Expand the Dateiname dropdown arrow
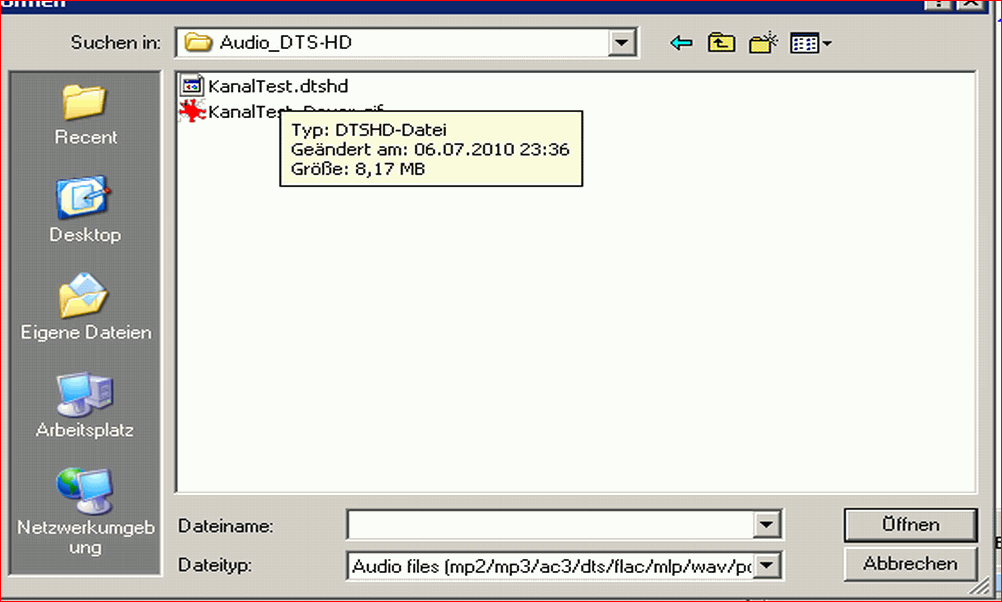1002x602 pixels. click(767, 525)
